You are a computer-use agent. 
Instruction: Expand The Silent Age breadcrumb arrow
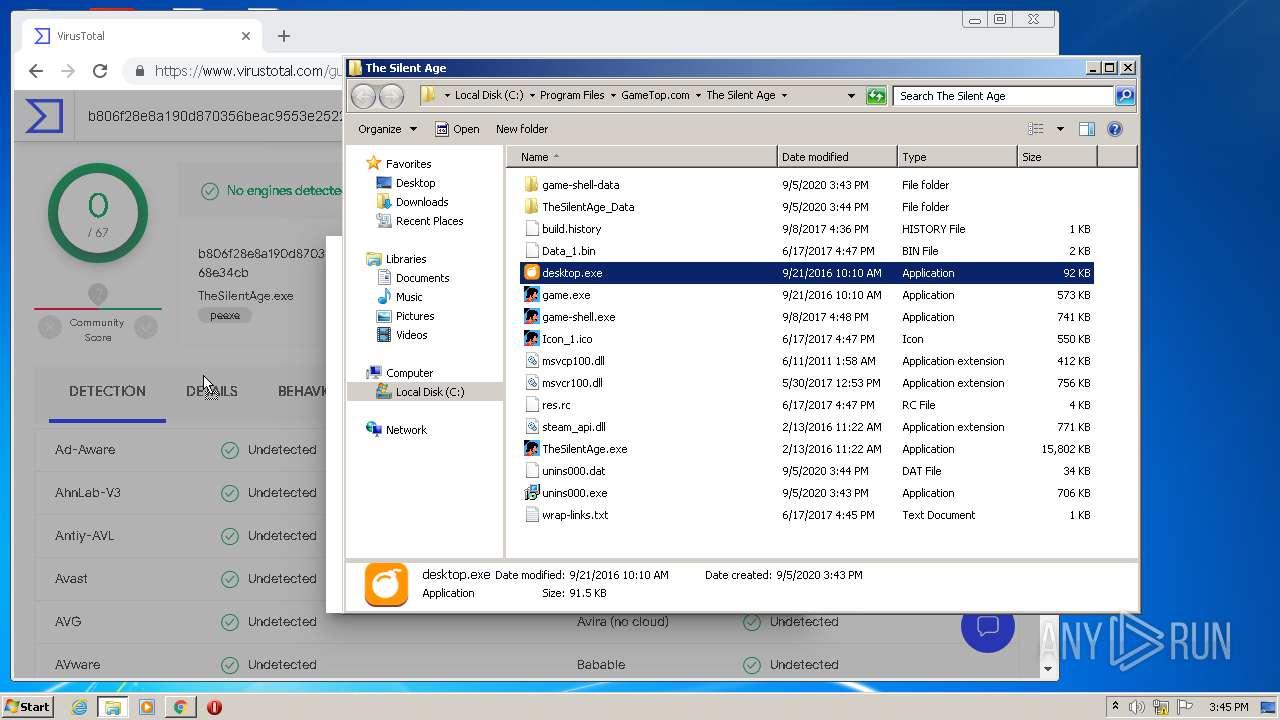784,96
